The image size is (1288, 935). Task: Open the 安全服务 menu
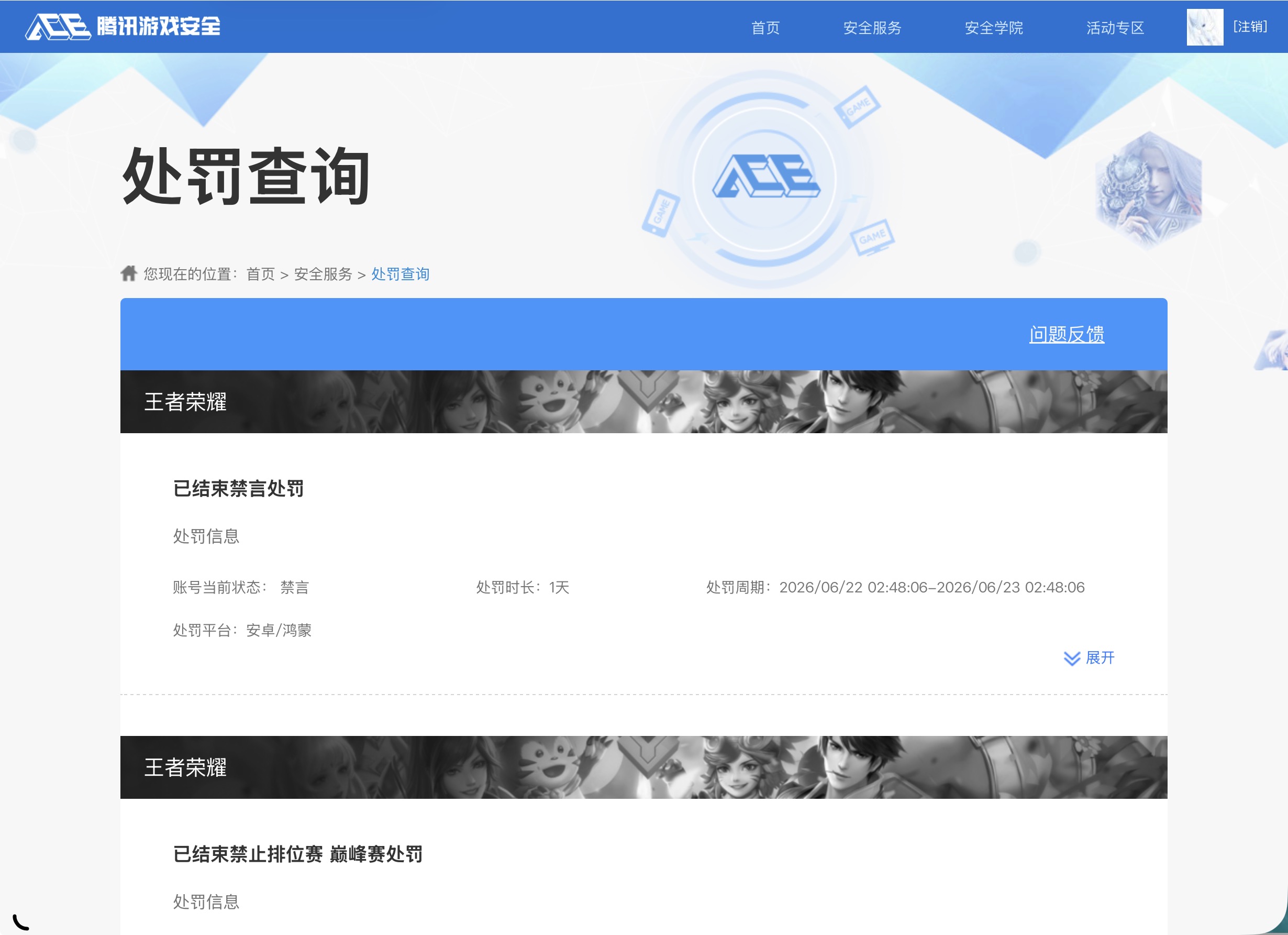click(872, 27)
